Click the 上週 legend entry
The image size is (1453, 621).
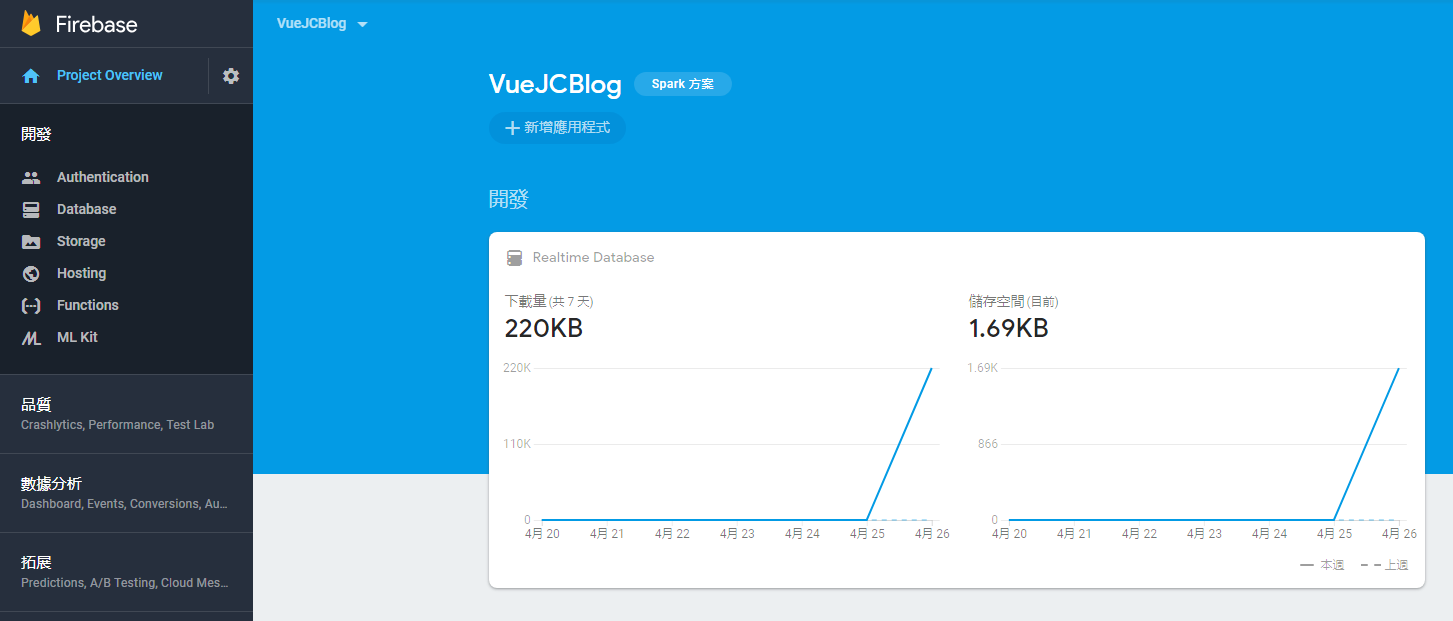click(1384, 565)
